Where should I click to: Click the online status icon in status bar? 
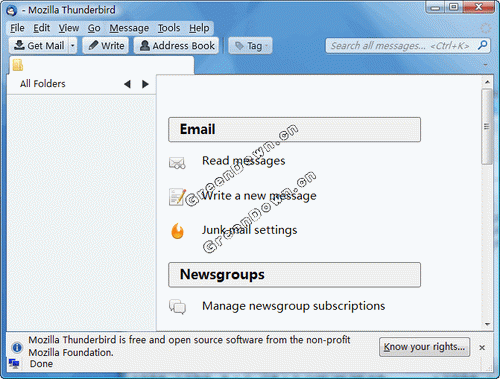14,363
